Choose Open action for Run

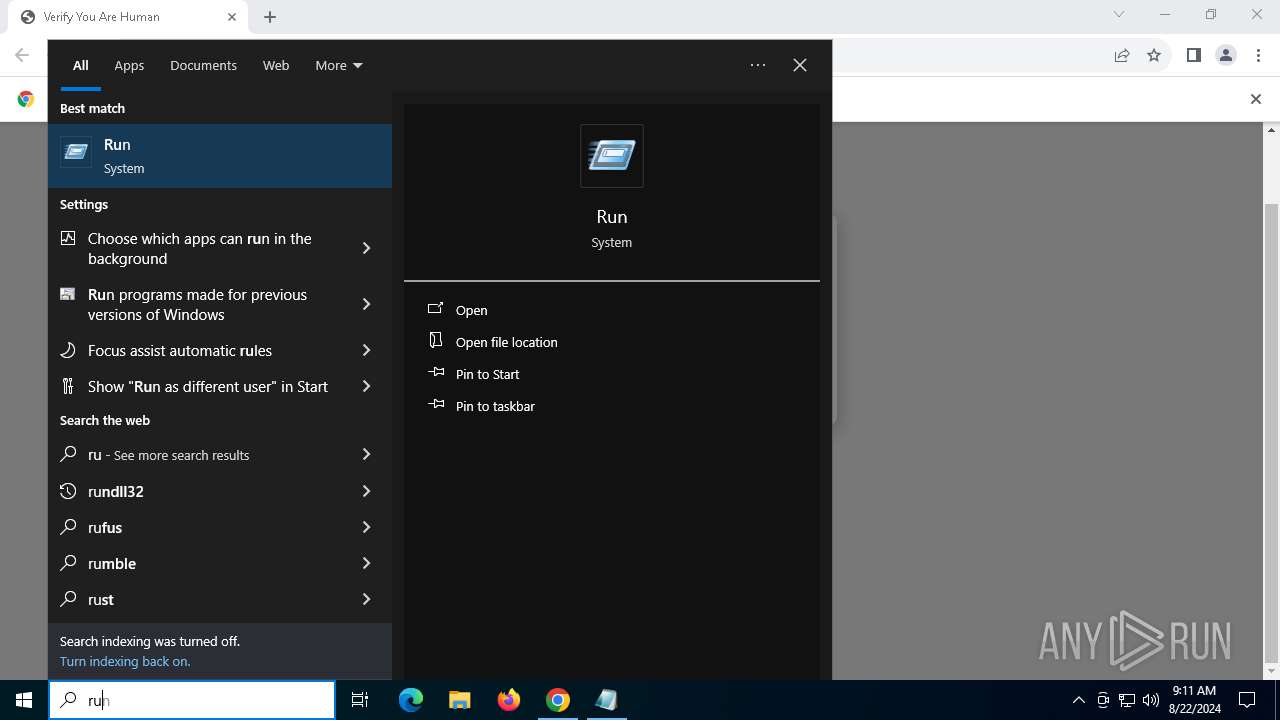(x=471, y=310)
